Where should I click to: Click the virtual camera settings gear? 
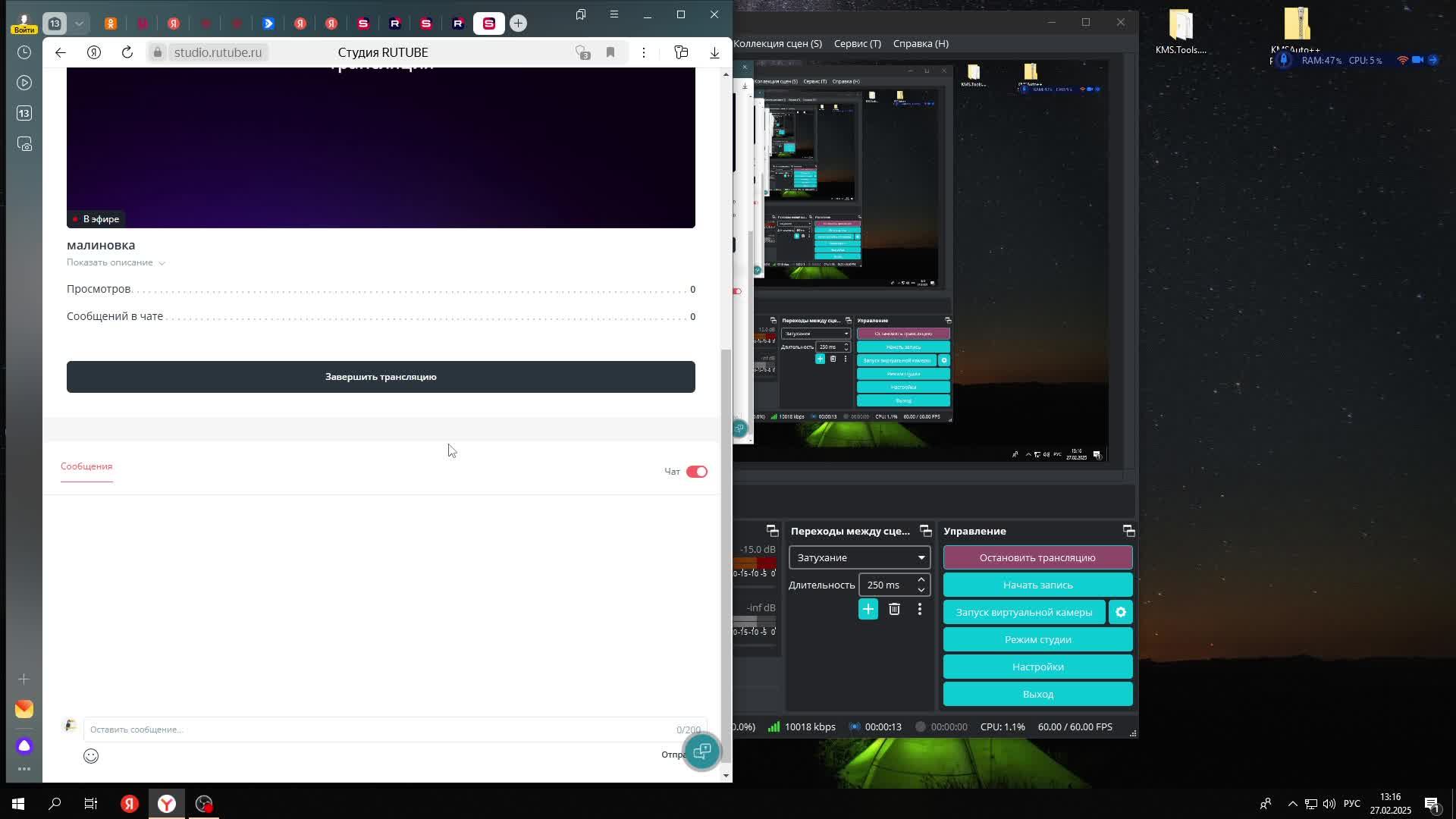[1120, 612]
